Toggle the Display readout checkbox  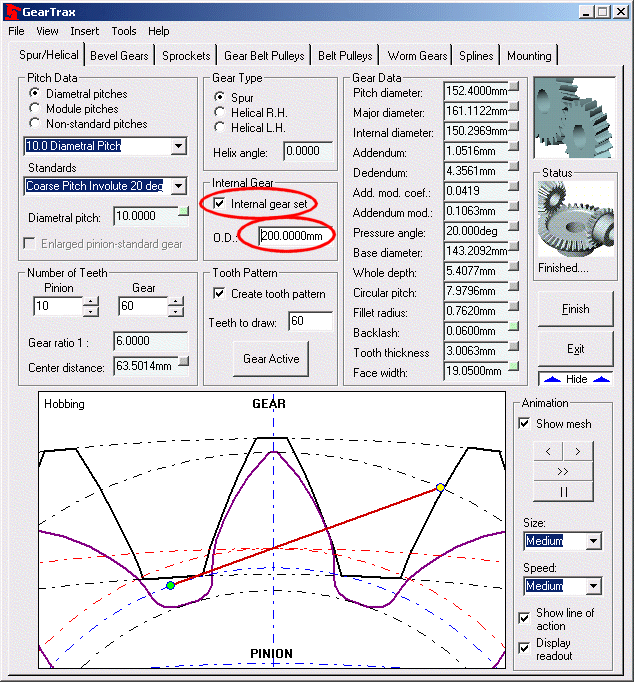click(524, 648)
